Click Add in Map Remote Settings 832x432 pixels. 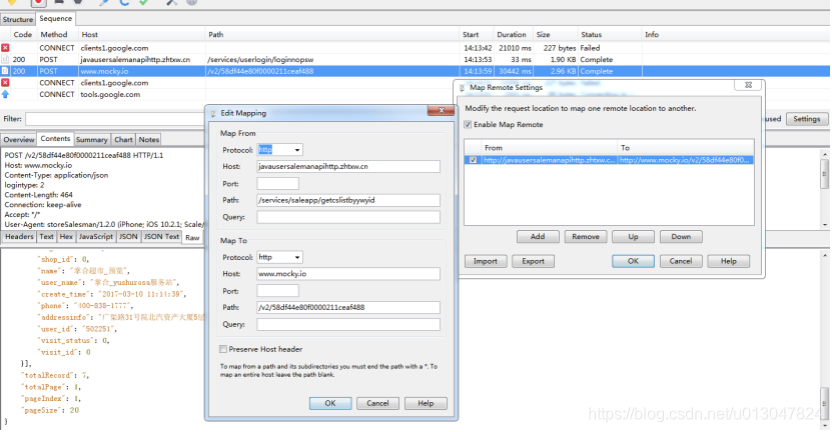pos(538,237)
